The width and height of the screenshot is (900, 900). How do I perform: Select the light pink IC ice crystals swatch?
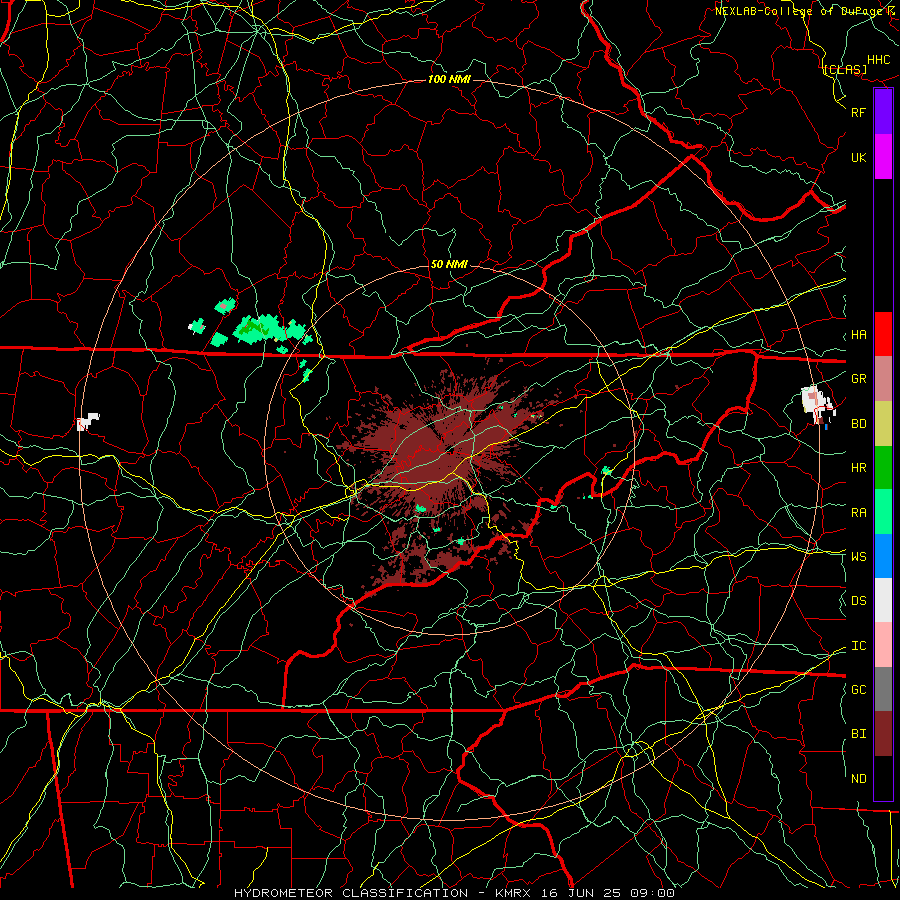[x=883, y=645]
